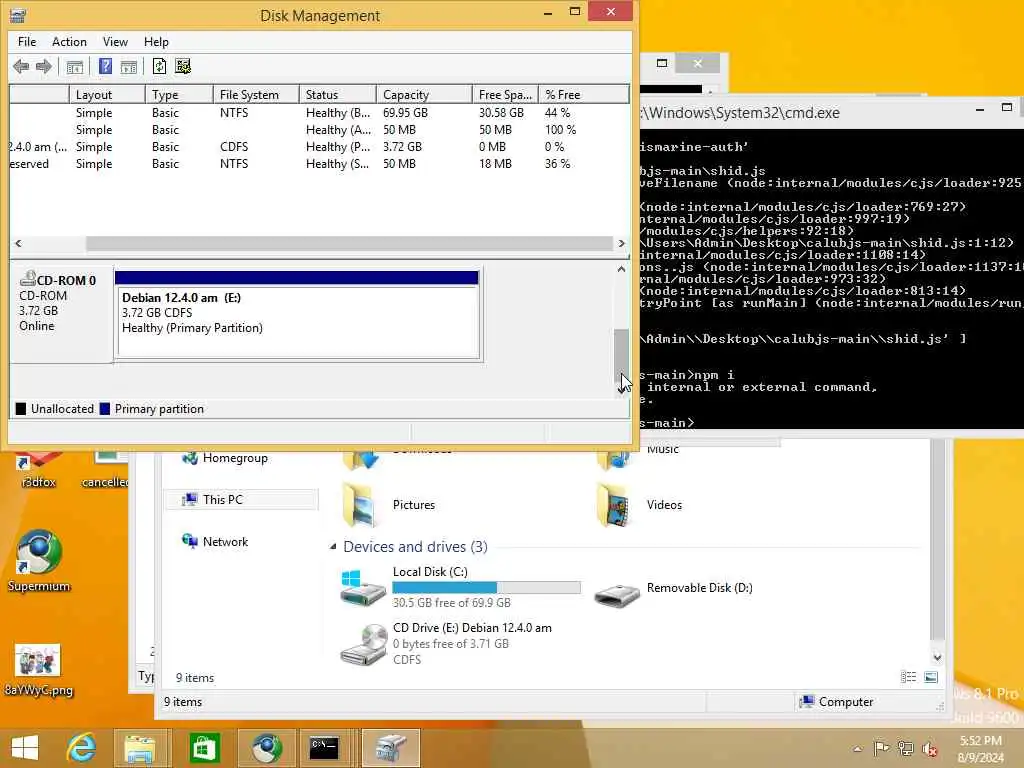Select the 69.95 GB NTFS volume row
Viewport: 1024px width, 768px height.
point(319,113)
